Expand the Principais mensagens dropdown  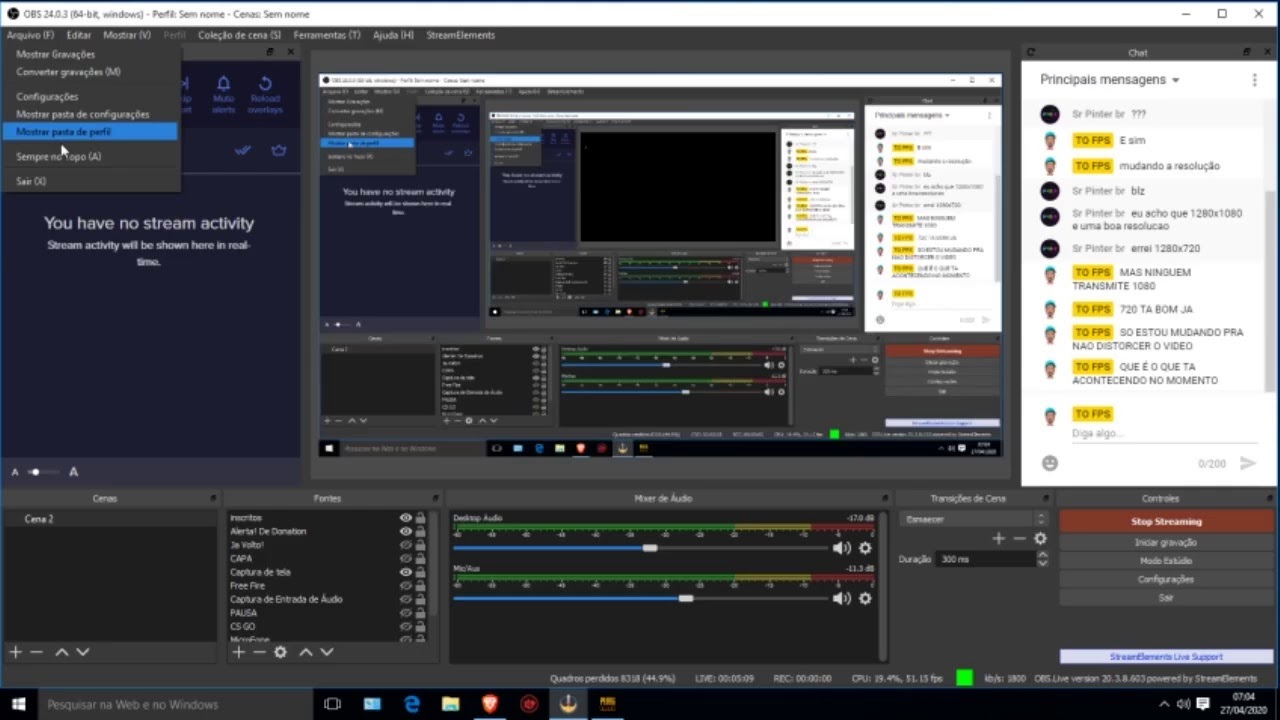click(x=1109, y=80)
